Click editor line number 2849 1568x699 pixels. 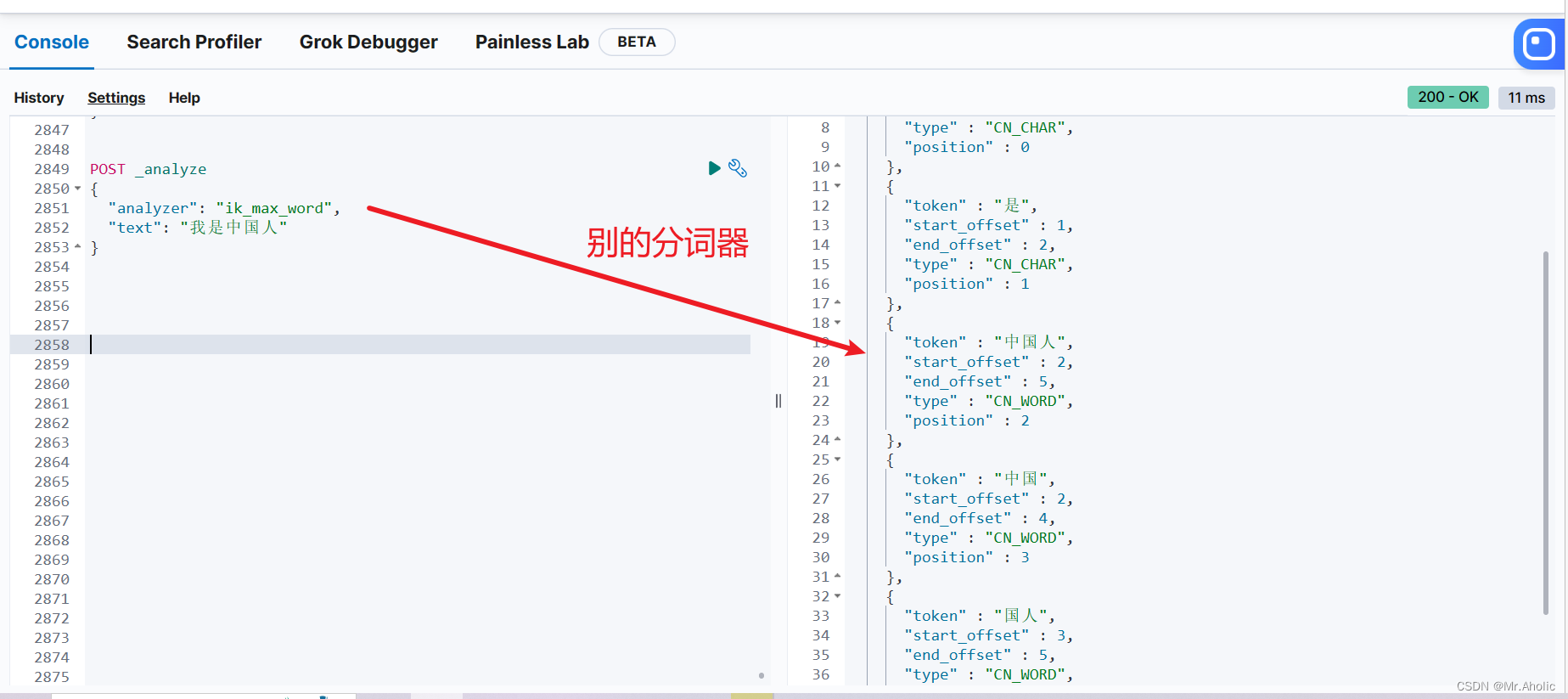click(52, 169)
